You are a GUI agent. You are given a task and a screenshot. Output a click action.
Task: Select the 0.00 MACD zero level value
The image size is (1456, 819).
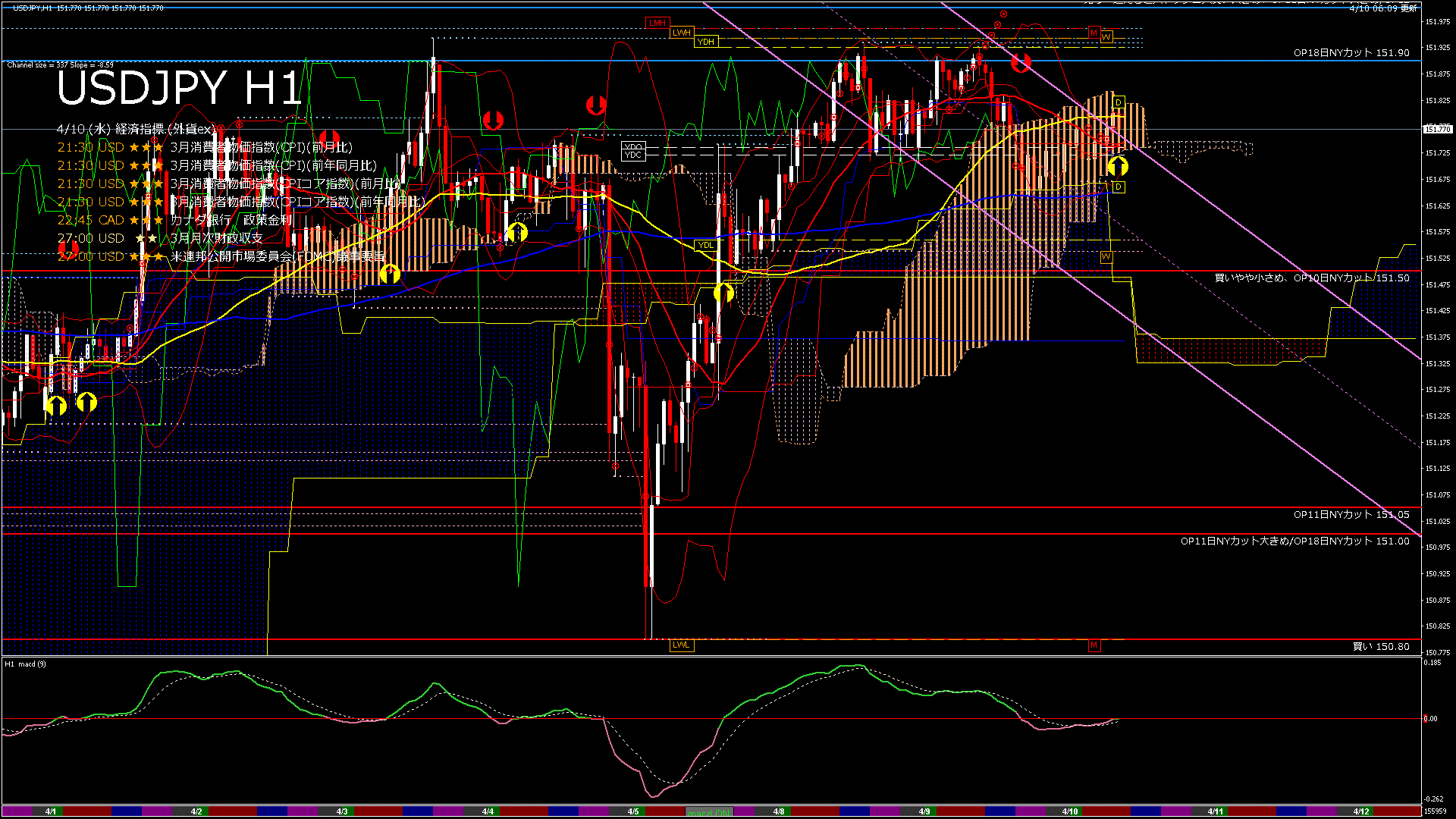coord(1430,719)
